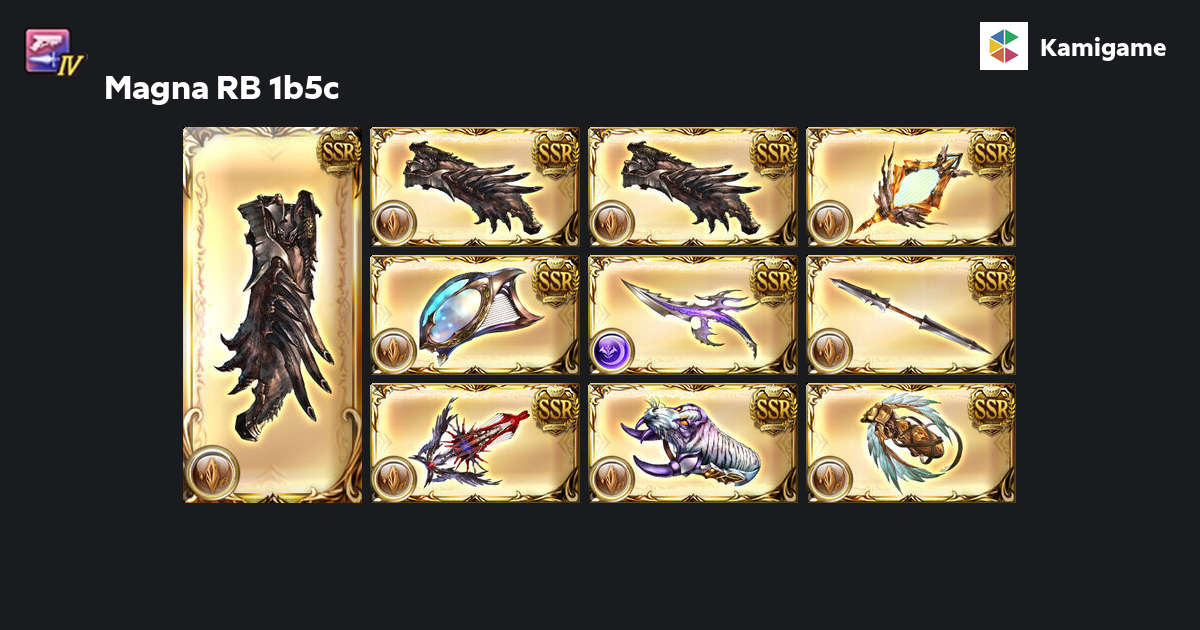Pick the long spear weapon card

[x=911, y=315]
